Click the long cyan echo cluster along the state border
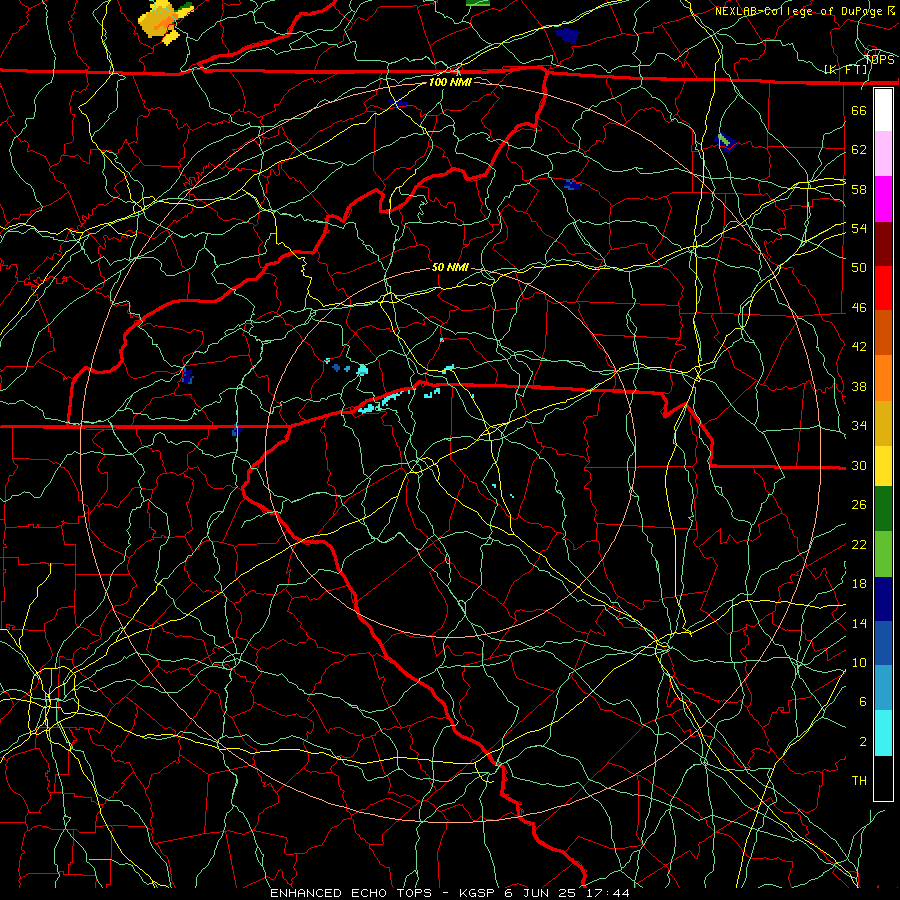Image resolution: width=900 pixels, height=900 pixels. pos(383,401)
